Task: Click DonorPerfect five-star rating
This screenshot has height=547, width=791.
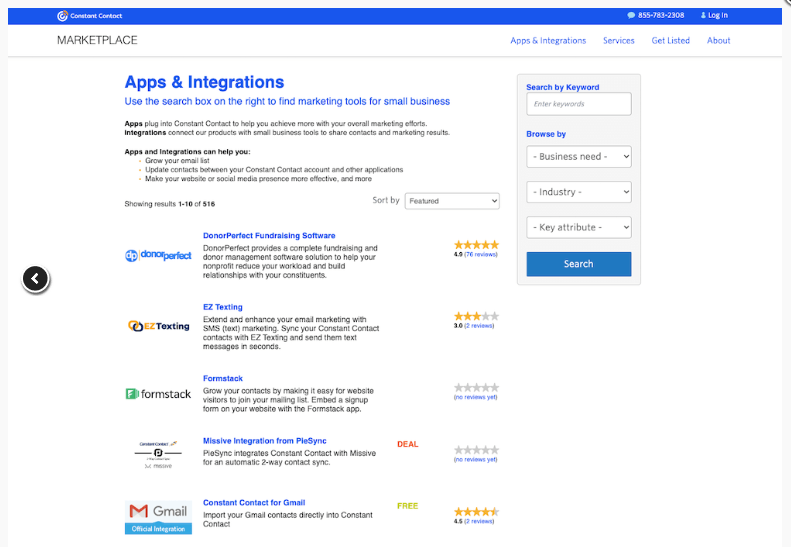Action: [476, 245]
